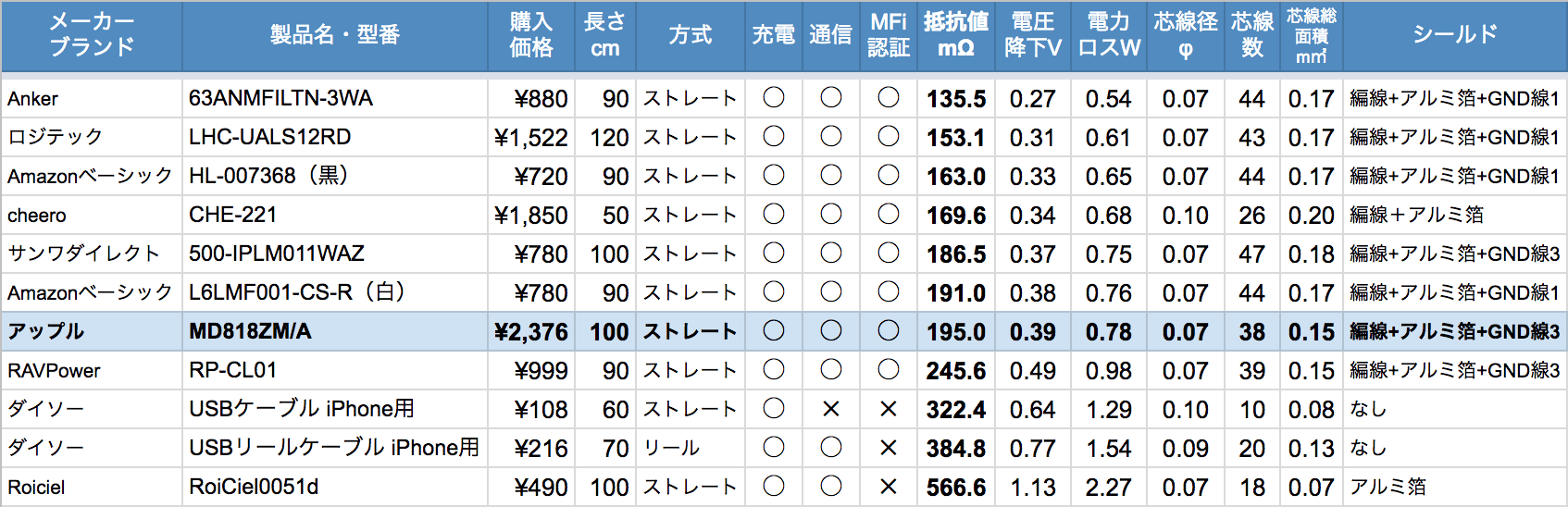Click the 芯線数 column header
This screenshot has width=1568, height=507.
coord(1252,35)
